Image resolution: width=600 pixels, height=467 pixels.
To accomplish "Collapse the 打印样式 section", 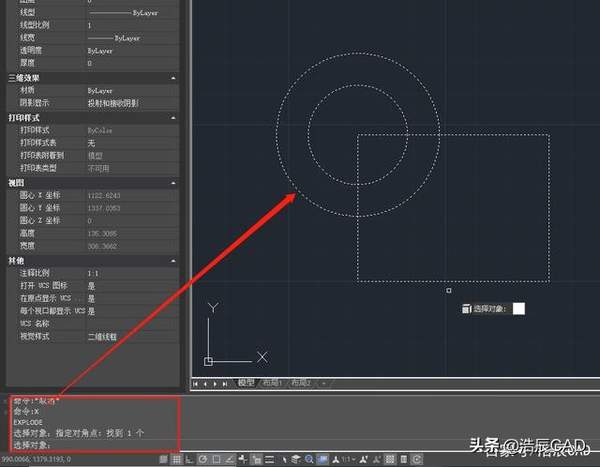I will coord(173,118).
